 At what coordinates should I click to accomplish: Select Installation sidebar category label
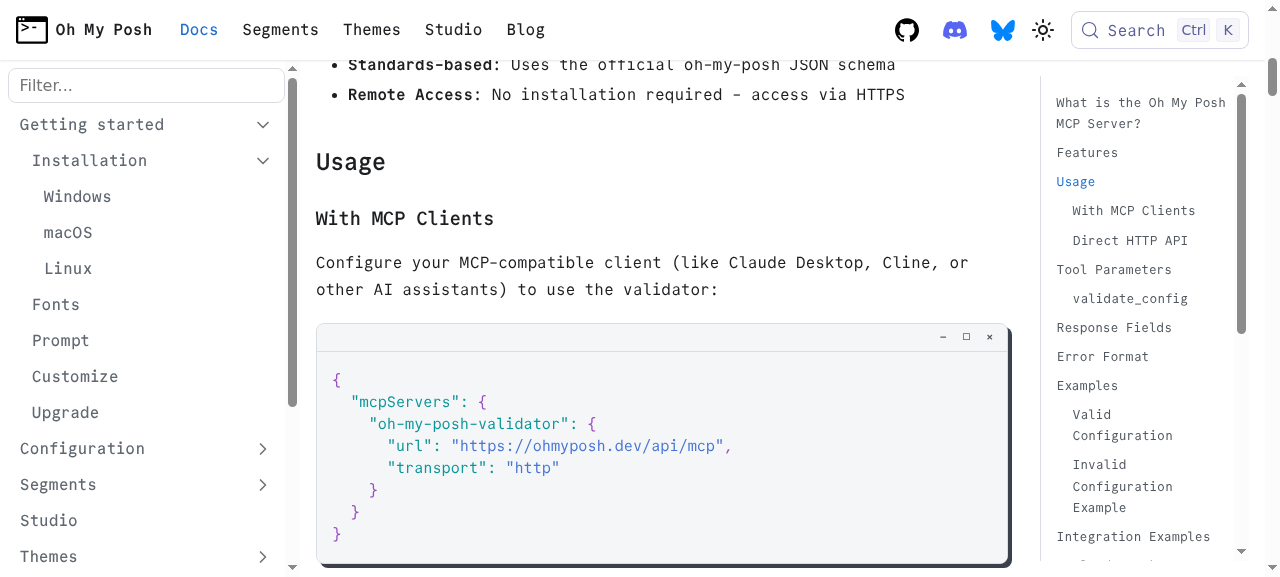click(x=89, y=161)
